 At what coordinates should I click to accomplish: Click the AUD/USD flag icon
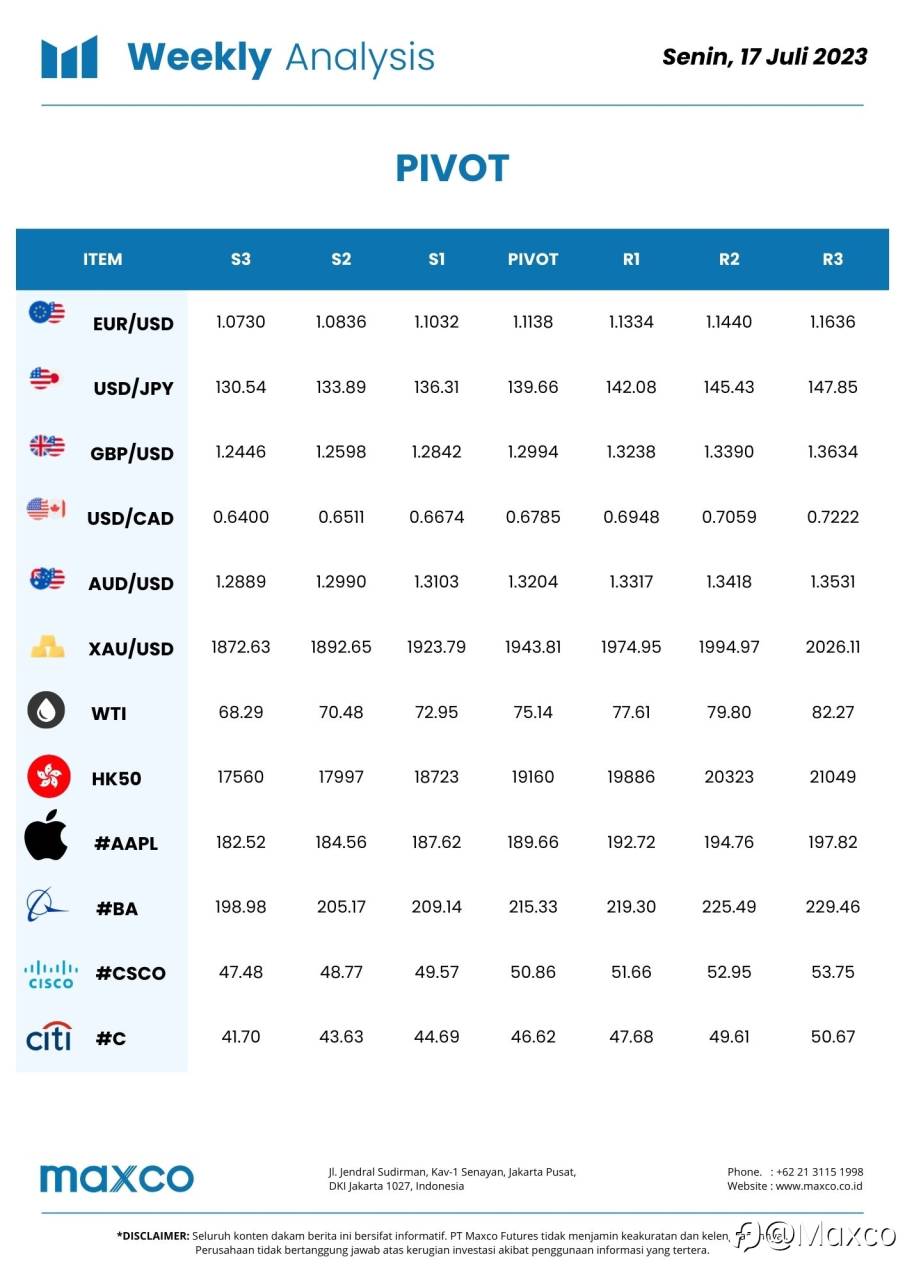click(46, 578)
